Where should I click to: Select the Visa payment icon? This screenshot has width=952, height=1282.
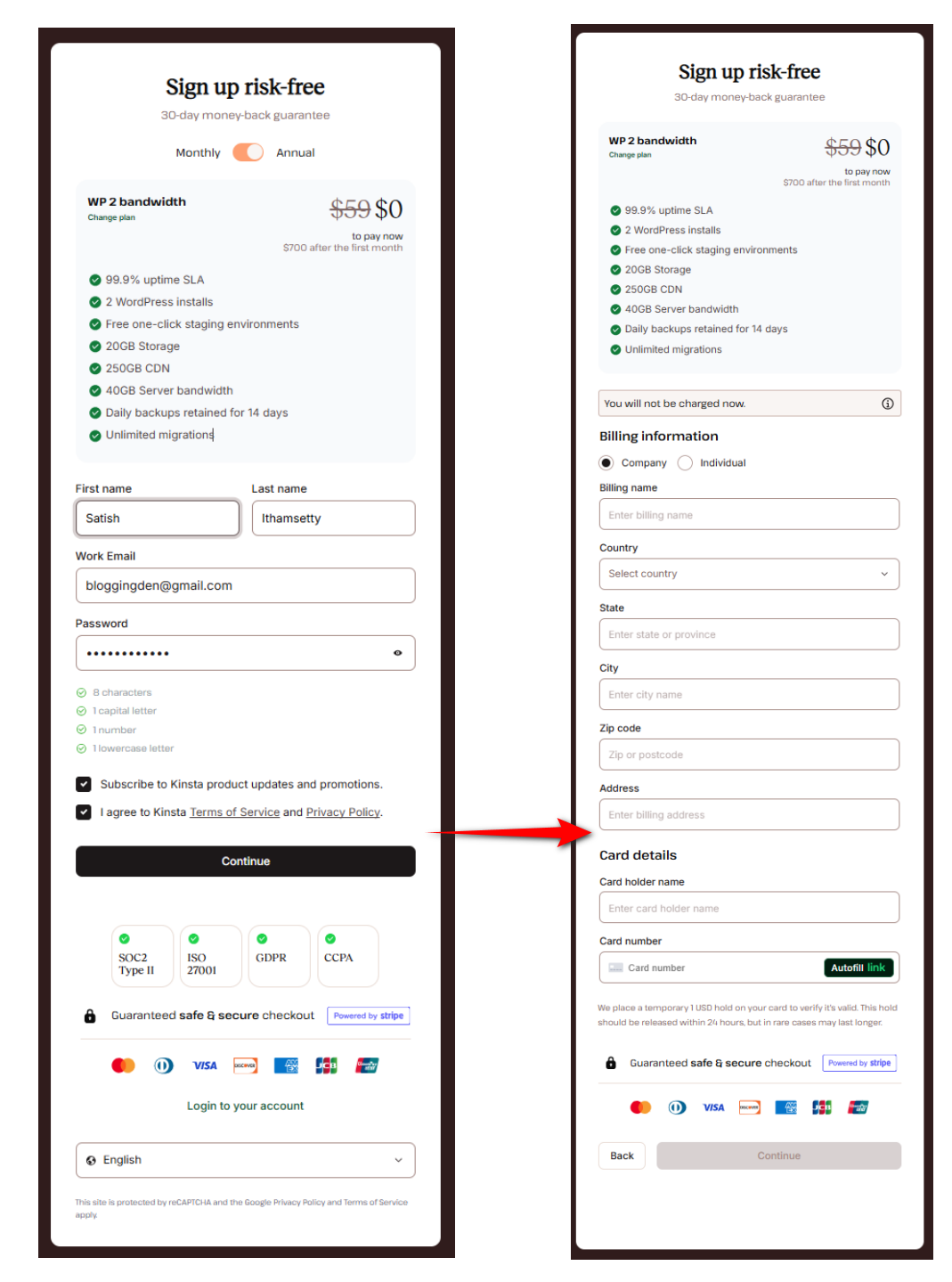(x=204, y=1066)
